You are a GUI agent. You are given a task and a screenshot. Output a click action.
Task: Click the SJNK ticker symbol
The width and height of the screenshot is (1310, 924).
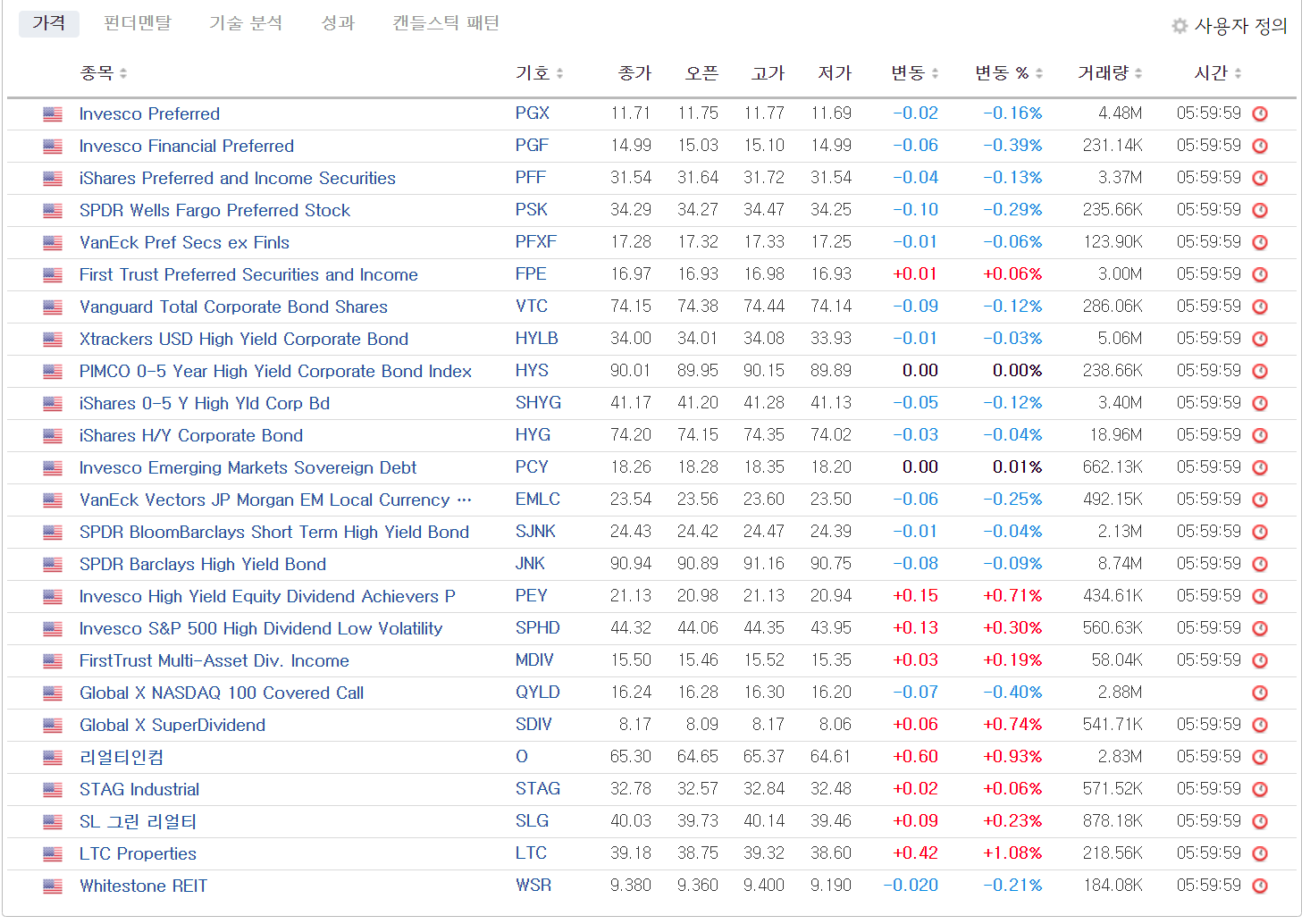[535, 532]
